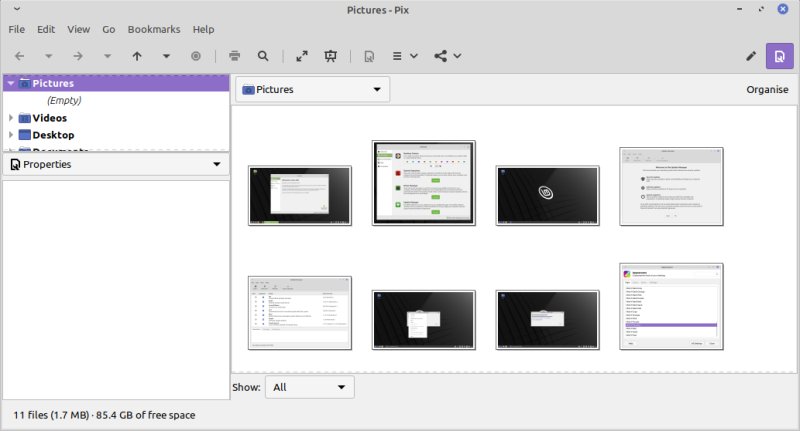Select the Applications list screenshot thumbnail
Image resolution: width=800 pixels, height=431 pixels.
tap(671, 307)
